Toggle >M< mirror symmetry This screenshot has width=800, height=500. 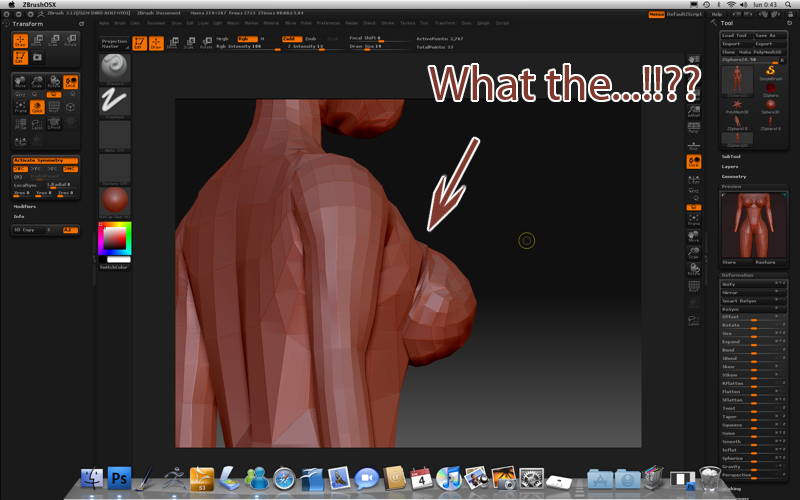click(x=70, y=168)
